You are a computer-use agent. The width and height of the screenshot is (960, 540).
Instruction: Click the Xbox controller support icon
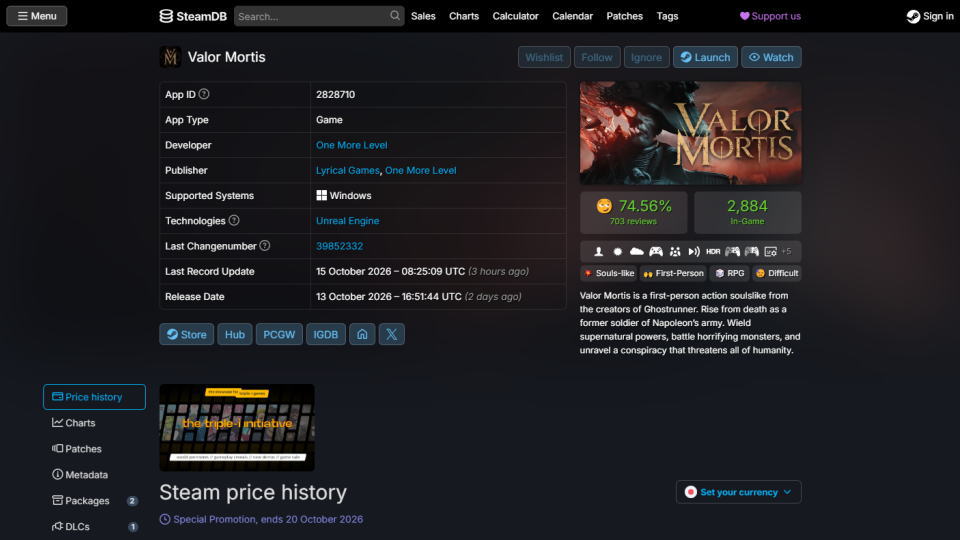point(656,251)
